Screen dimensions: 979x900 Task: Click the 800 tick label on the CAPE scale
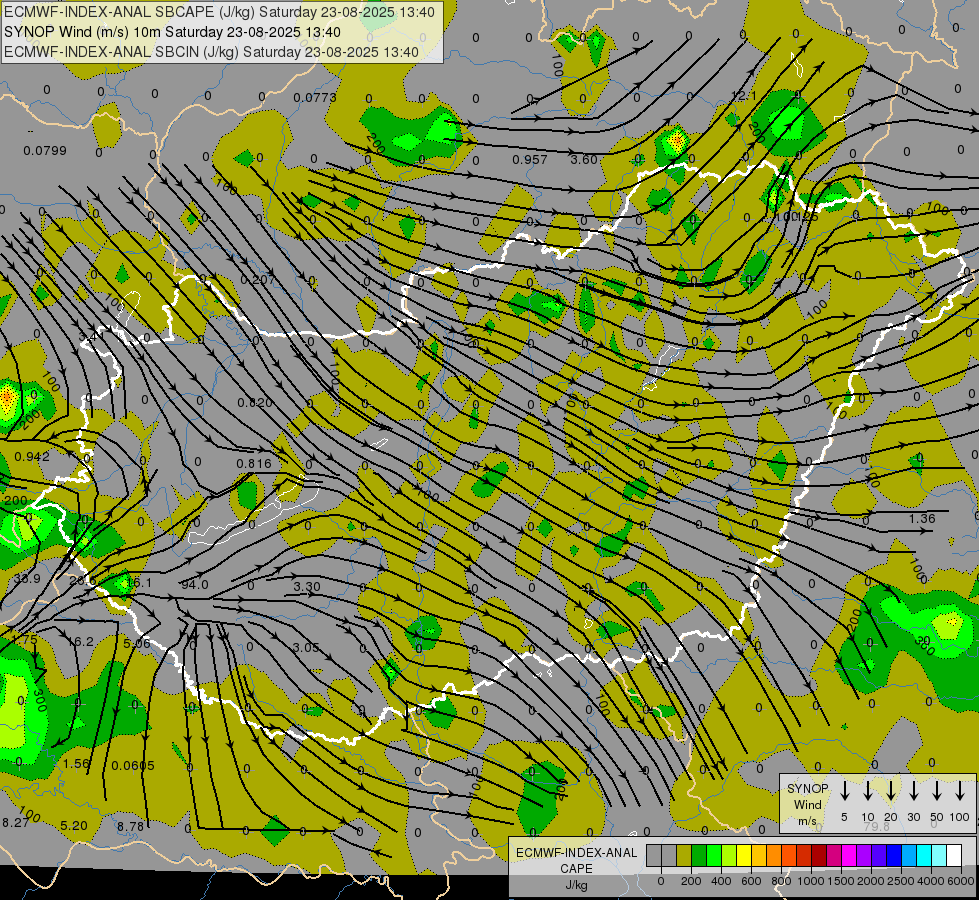[x=781, y=881]
